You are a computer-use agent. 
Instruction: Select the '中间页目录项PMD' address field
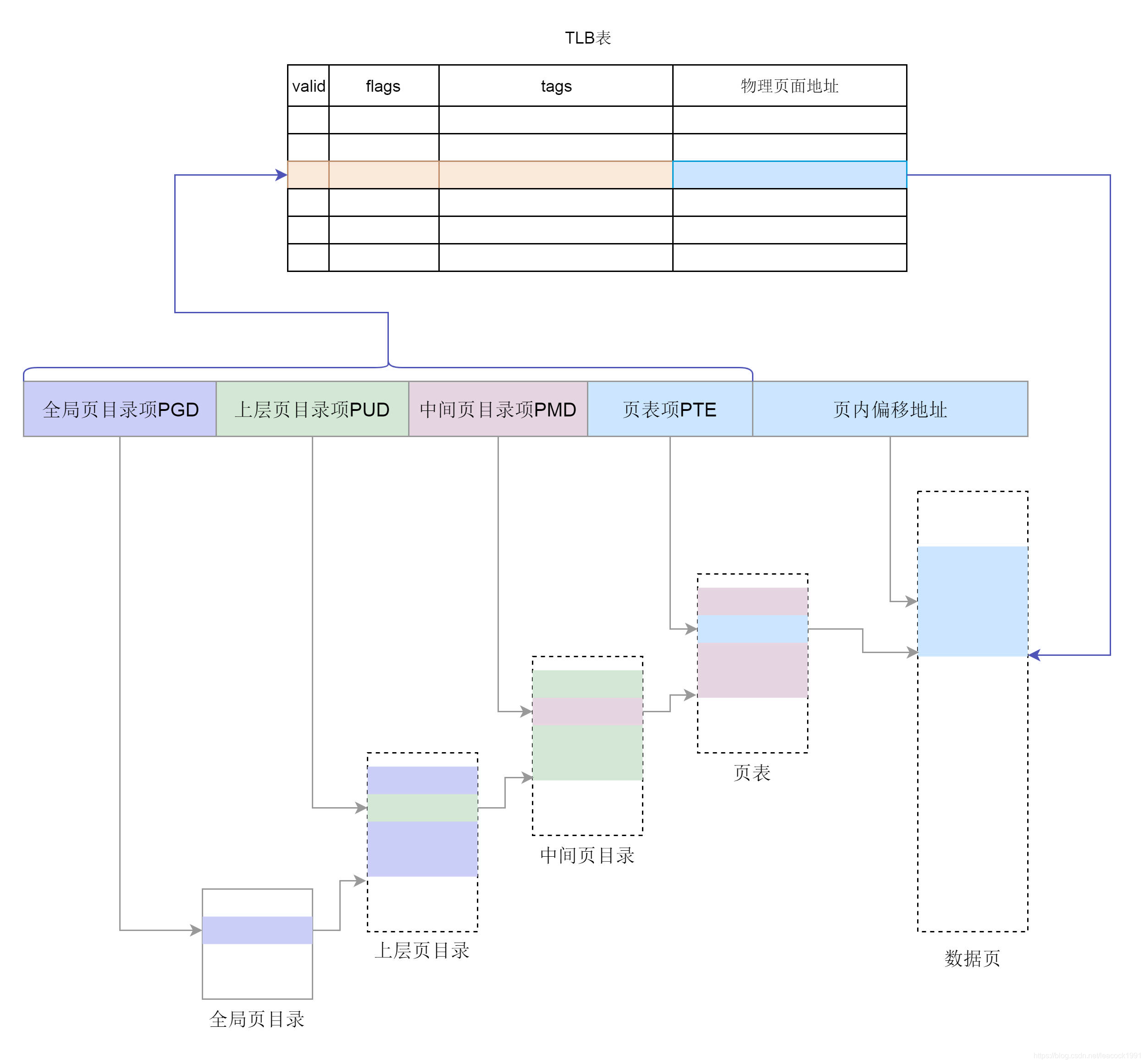498,409
